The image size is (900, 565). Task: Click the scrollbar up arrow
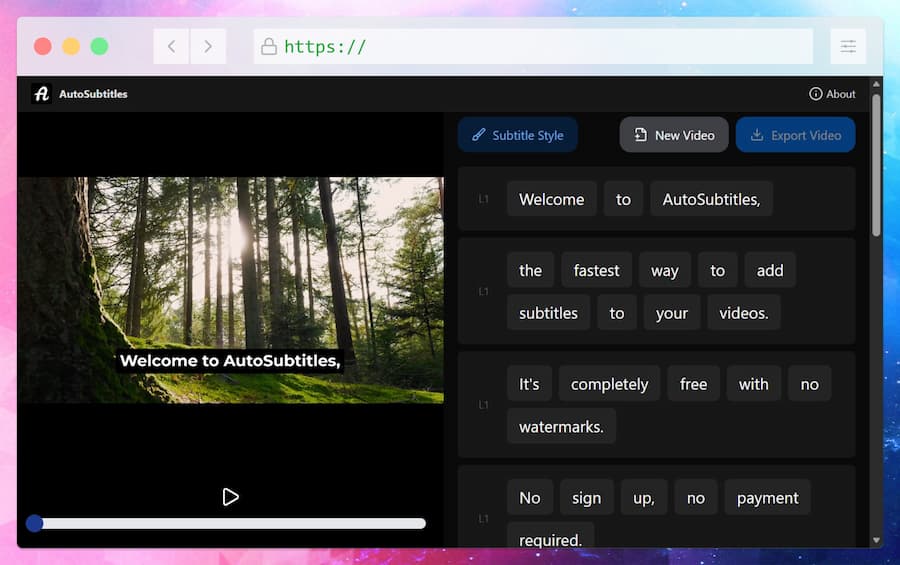(x=876, y=84)
